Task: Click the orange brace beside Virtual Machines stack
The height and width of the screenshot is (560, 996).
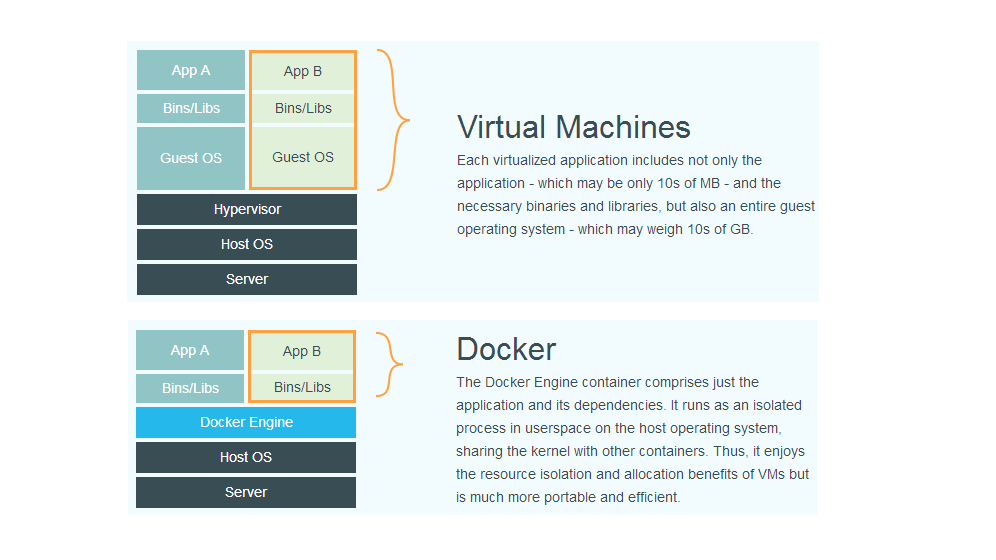Action: (x=394, y=120)
